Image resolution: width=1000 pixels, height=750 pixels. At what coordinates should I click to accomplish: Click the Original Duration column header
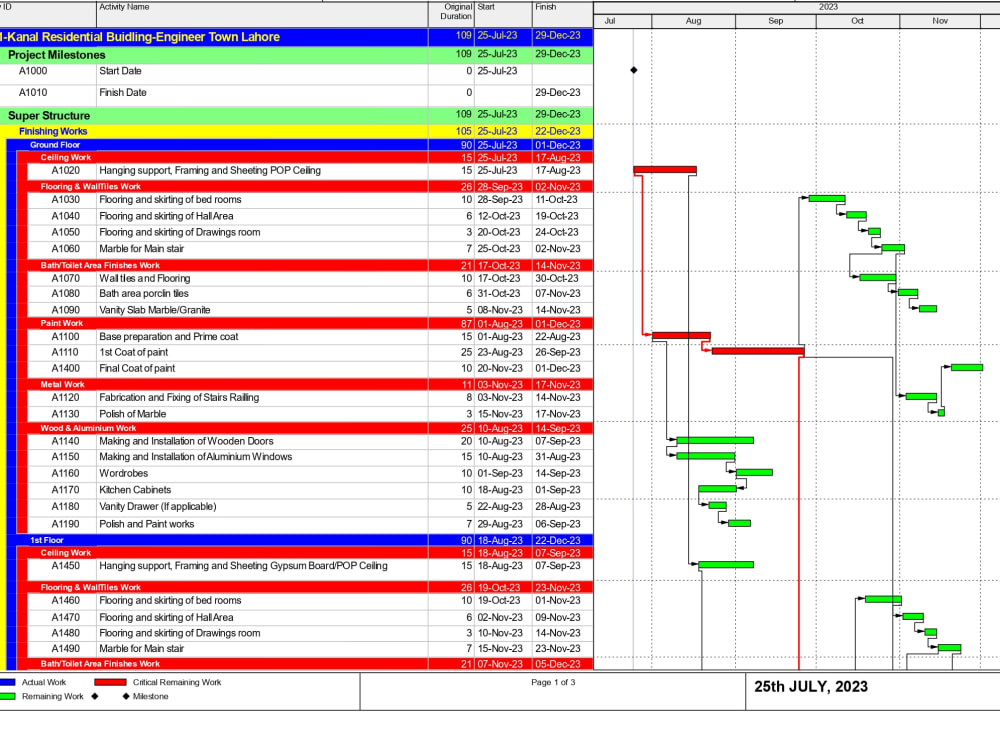coord(454,11)
